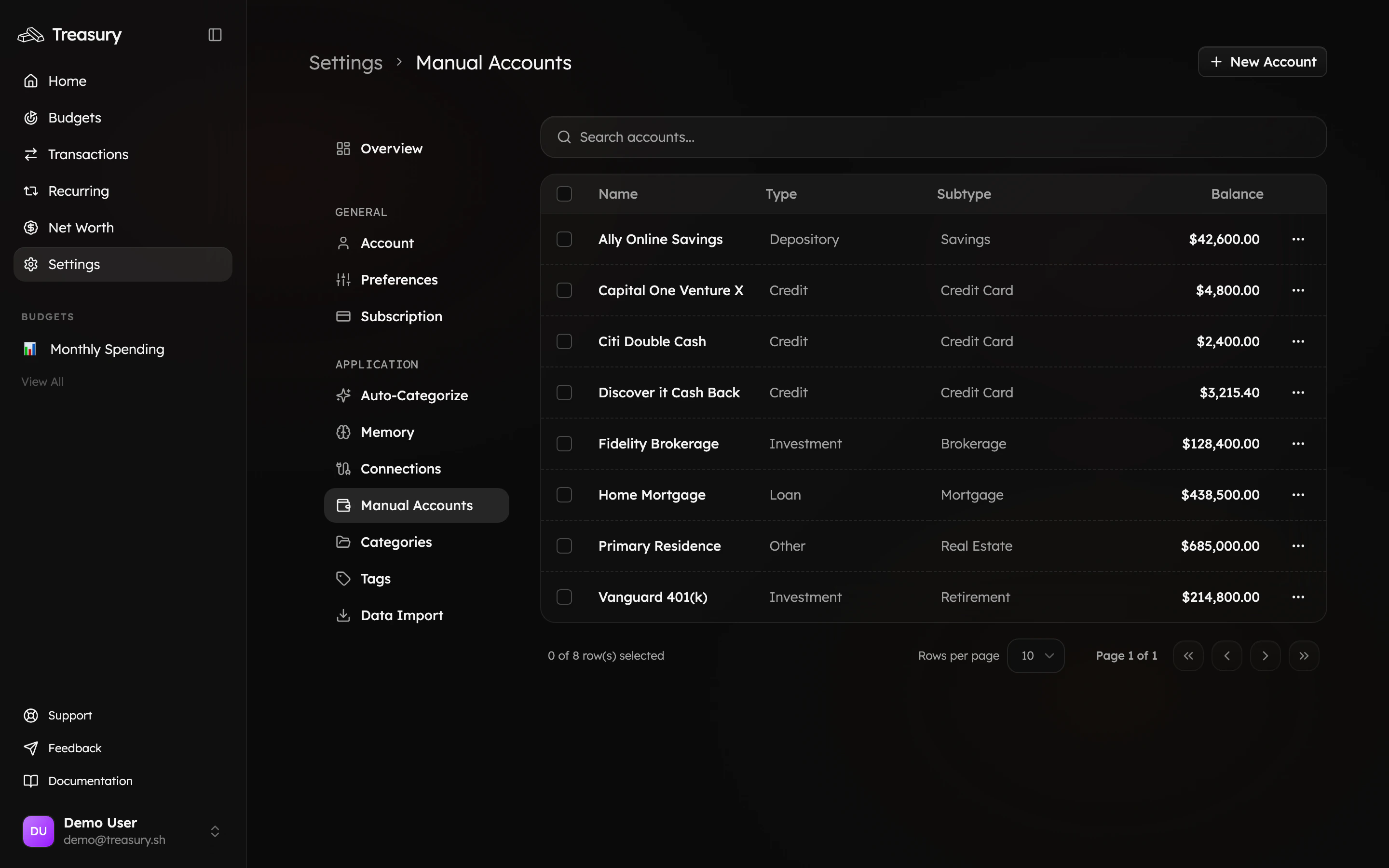This screenshot has width=1389, height=868.
Task: Click the Treasury logo icon
Action: pyautogui.click(x=31, y=35)
